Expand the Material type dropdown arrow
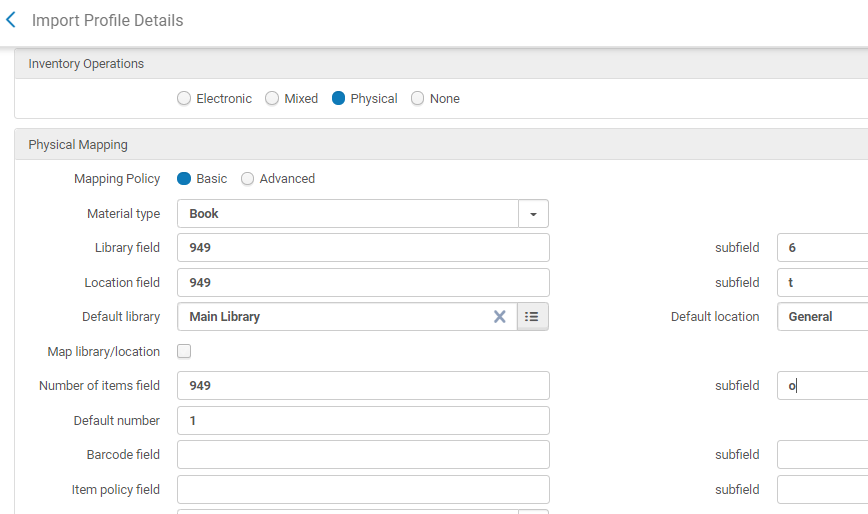The height and width of the screenshot is (514, 868). 533,214
